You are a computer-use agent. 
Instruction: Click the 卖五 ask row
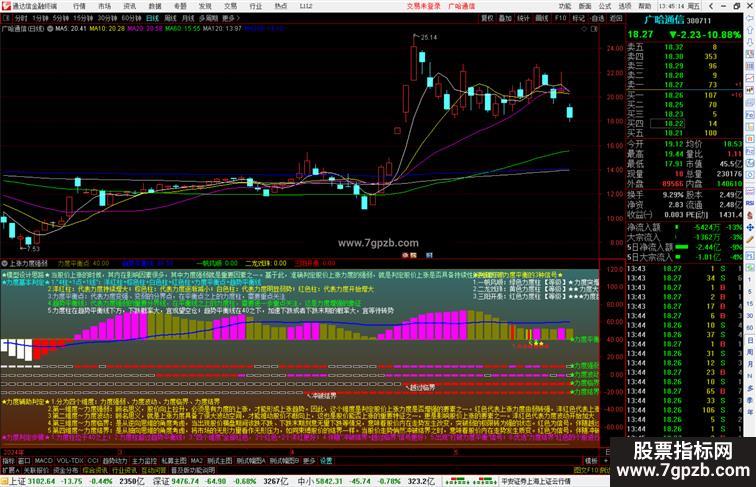pyautogui.click(x=684, y=47)
